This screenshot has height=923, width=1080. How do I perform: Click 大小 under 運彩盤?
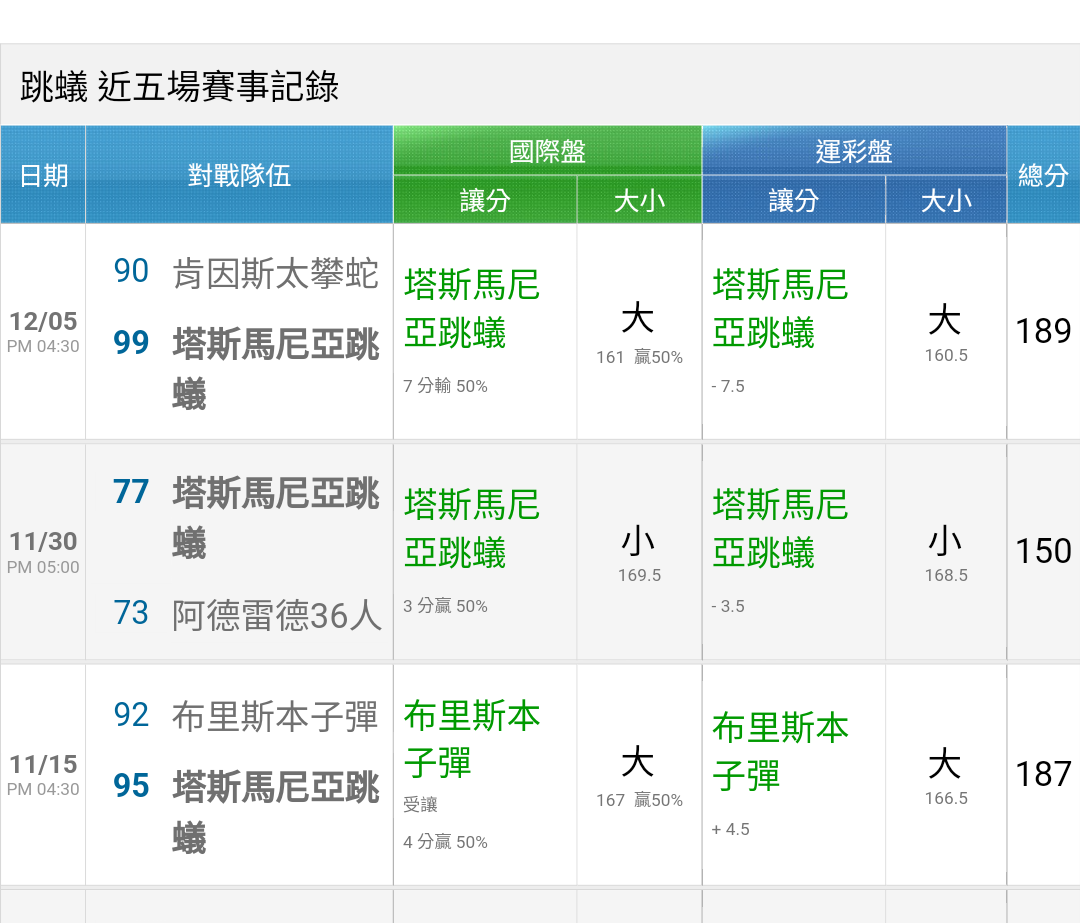[946, 200]
